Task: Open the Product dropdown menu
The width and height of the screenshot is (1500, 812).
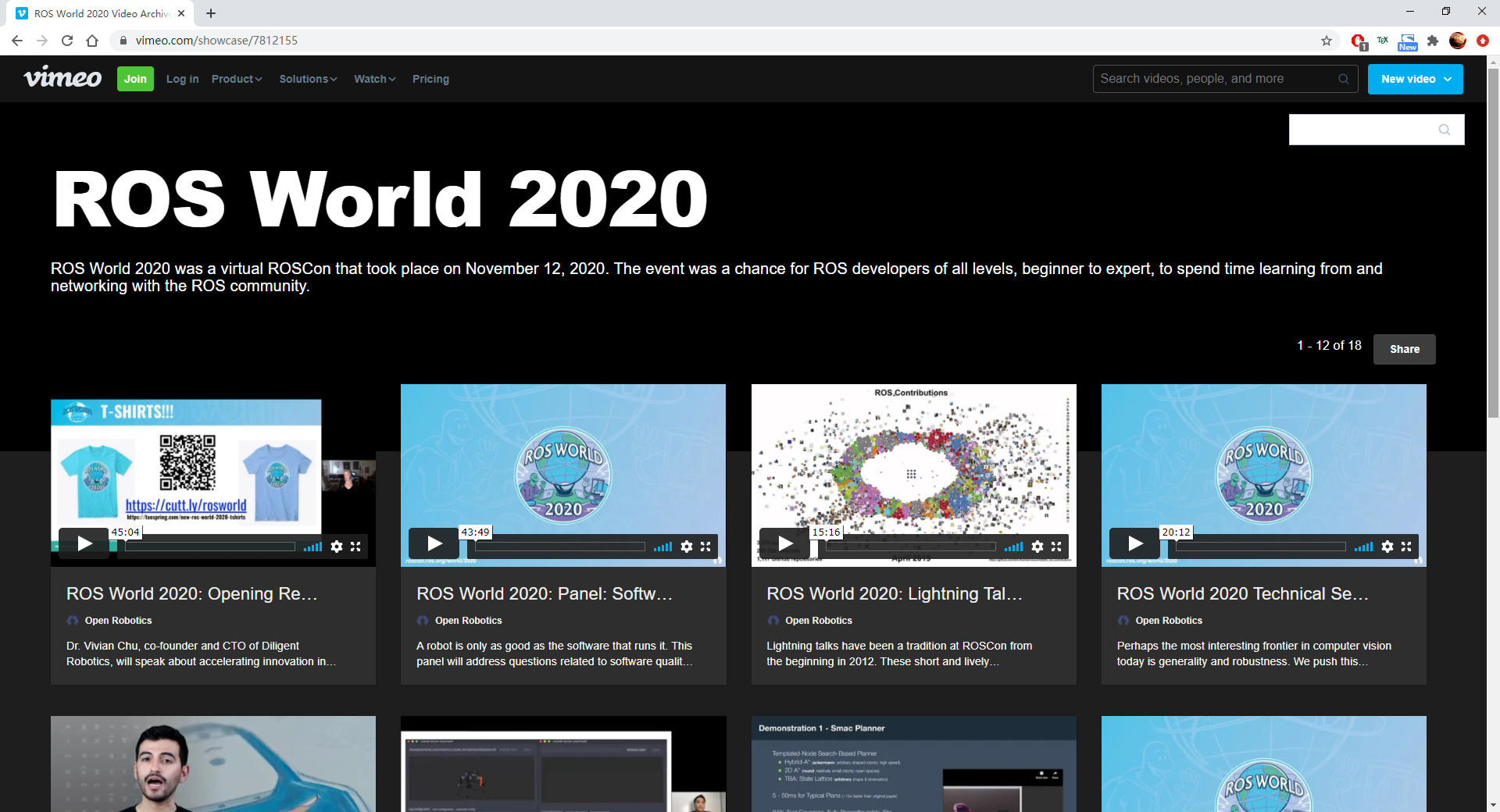Action: coord(236,79)
